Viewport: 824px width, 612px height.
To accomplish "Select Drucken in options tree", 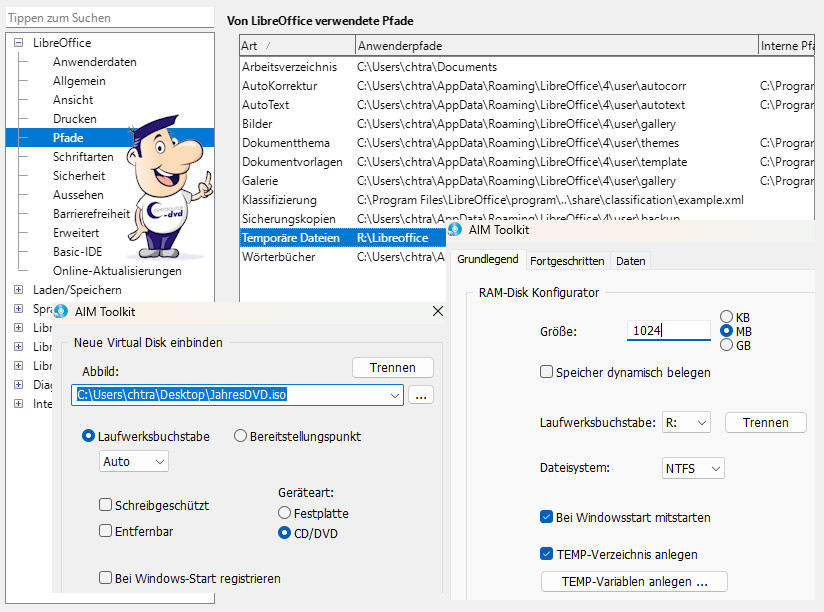I will coord(75,119).
